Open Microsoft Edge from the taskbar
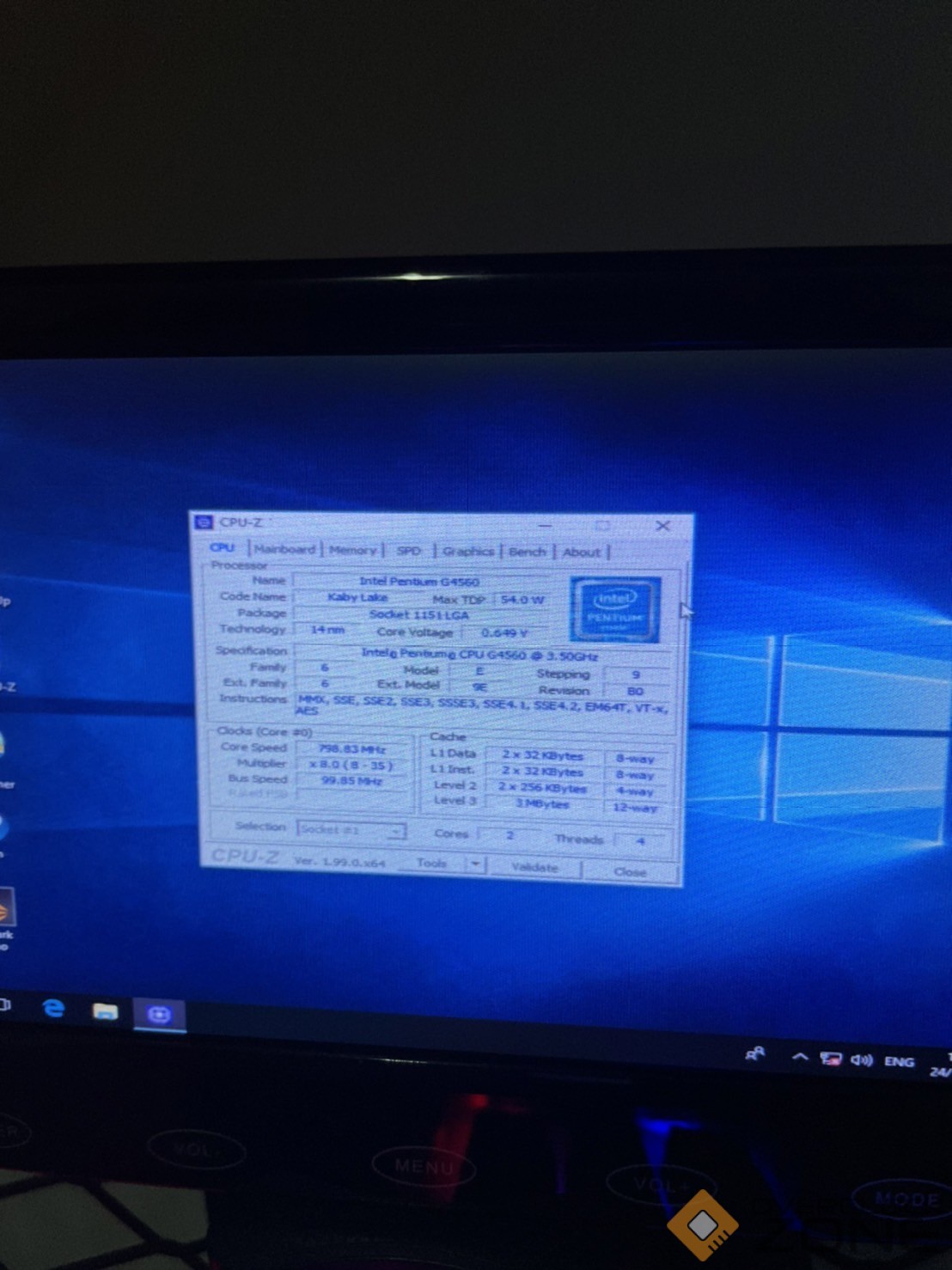952x1270 pixels. point(53,1008)
